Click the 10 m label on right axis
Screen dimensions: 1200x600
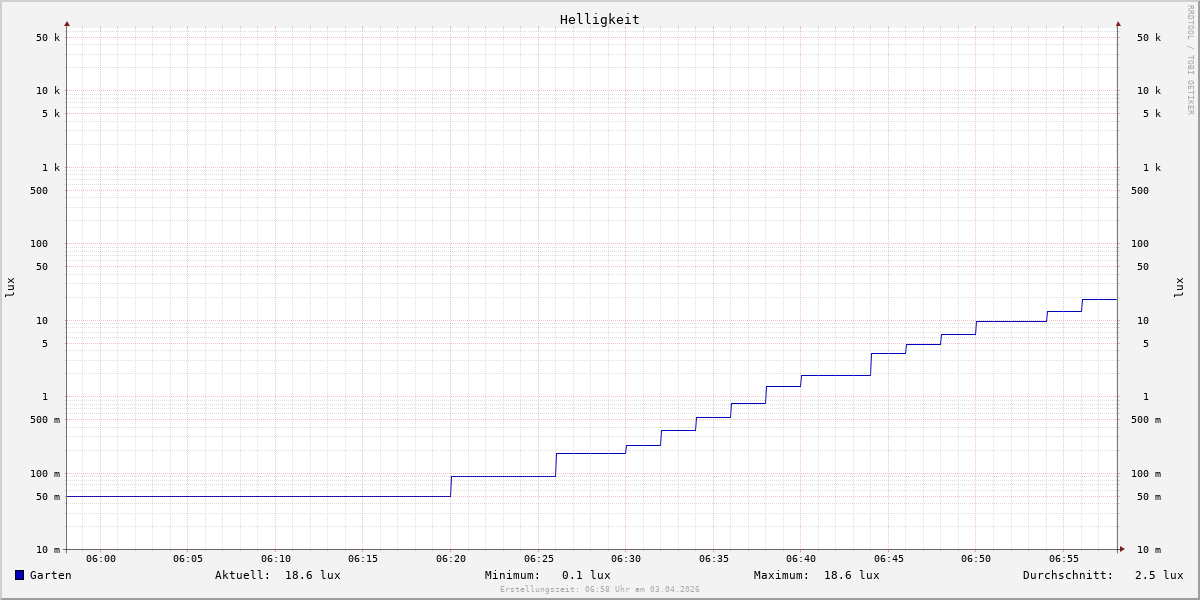tap(1148, 550)
